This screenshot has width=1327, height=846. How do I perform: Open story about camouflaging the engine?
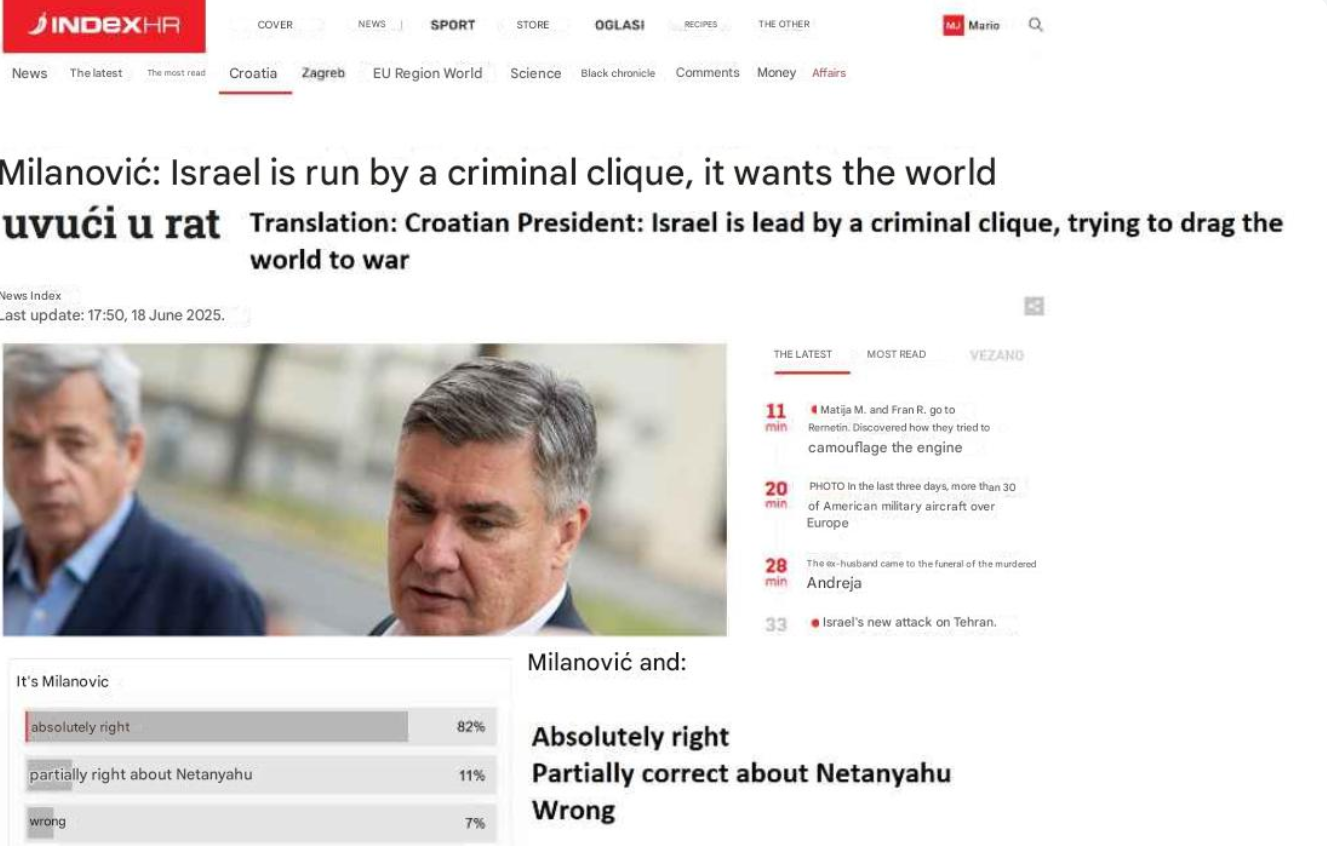coord(898,428)
